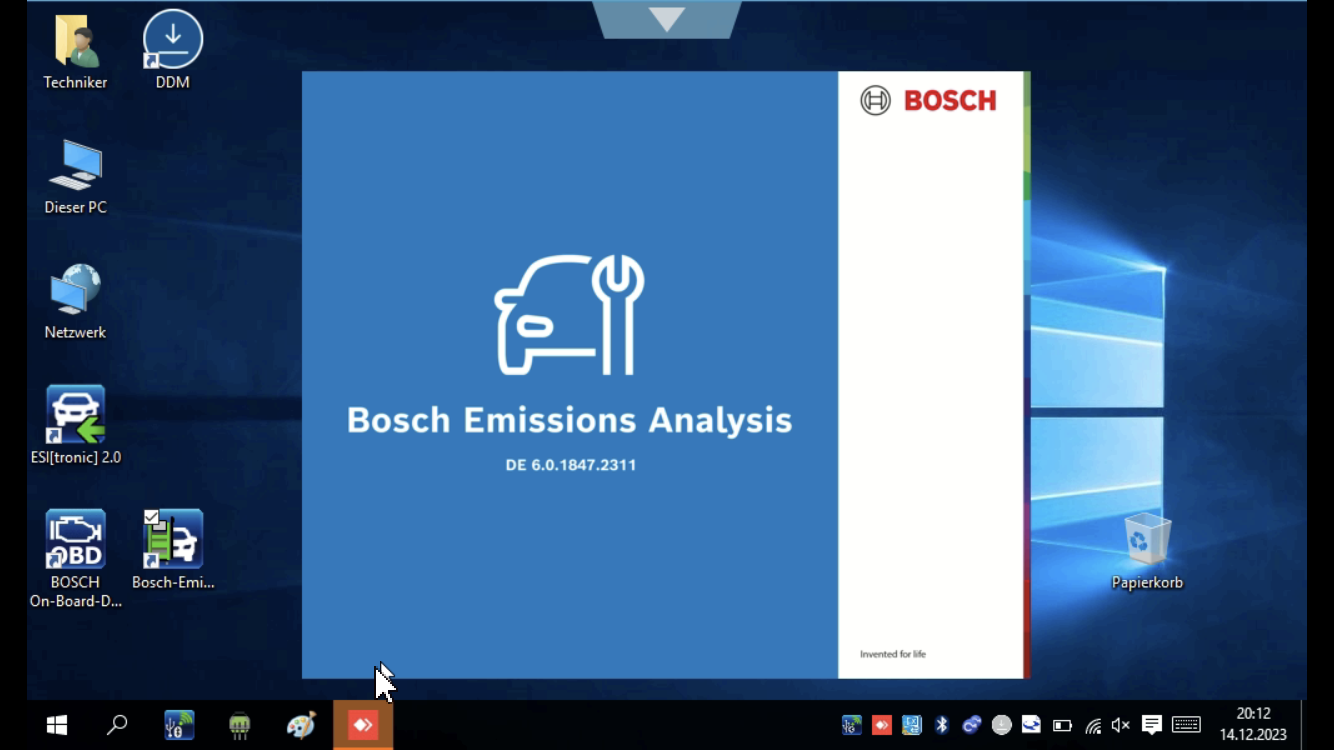Open the battery status tray icon

pos(1062,725)
